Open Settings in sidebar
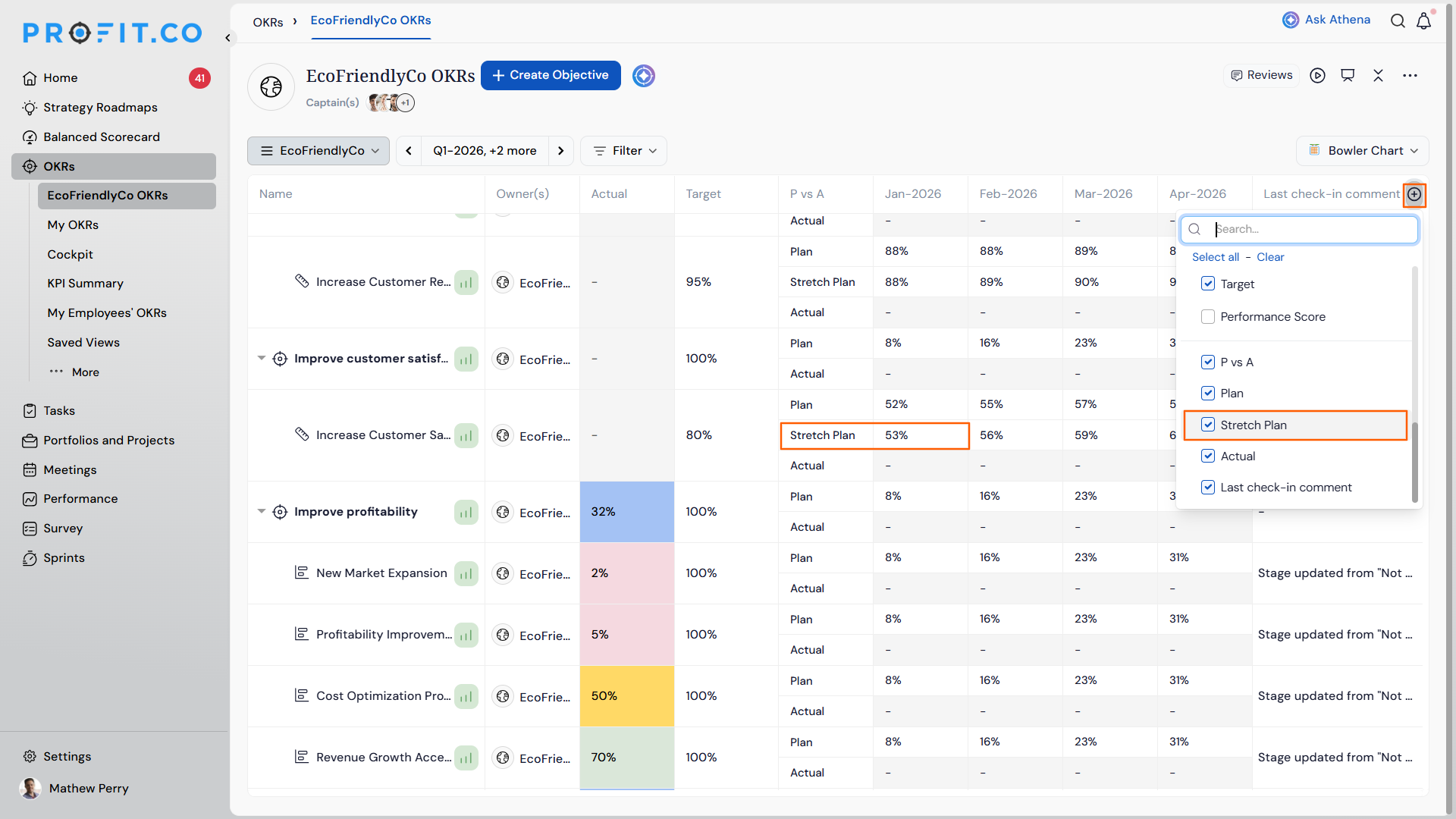Screen dimensions: 1456x819 click(x=57, y=757)
